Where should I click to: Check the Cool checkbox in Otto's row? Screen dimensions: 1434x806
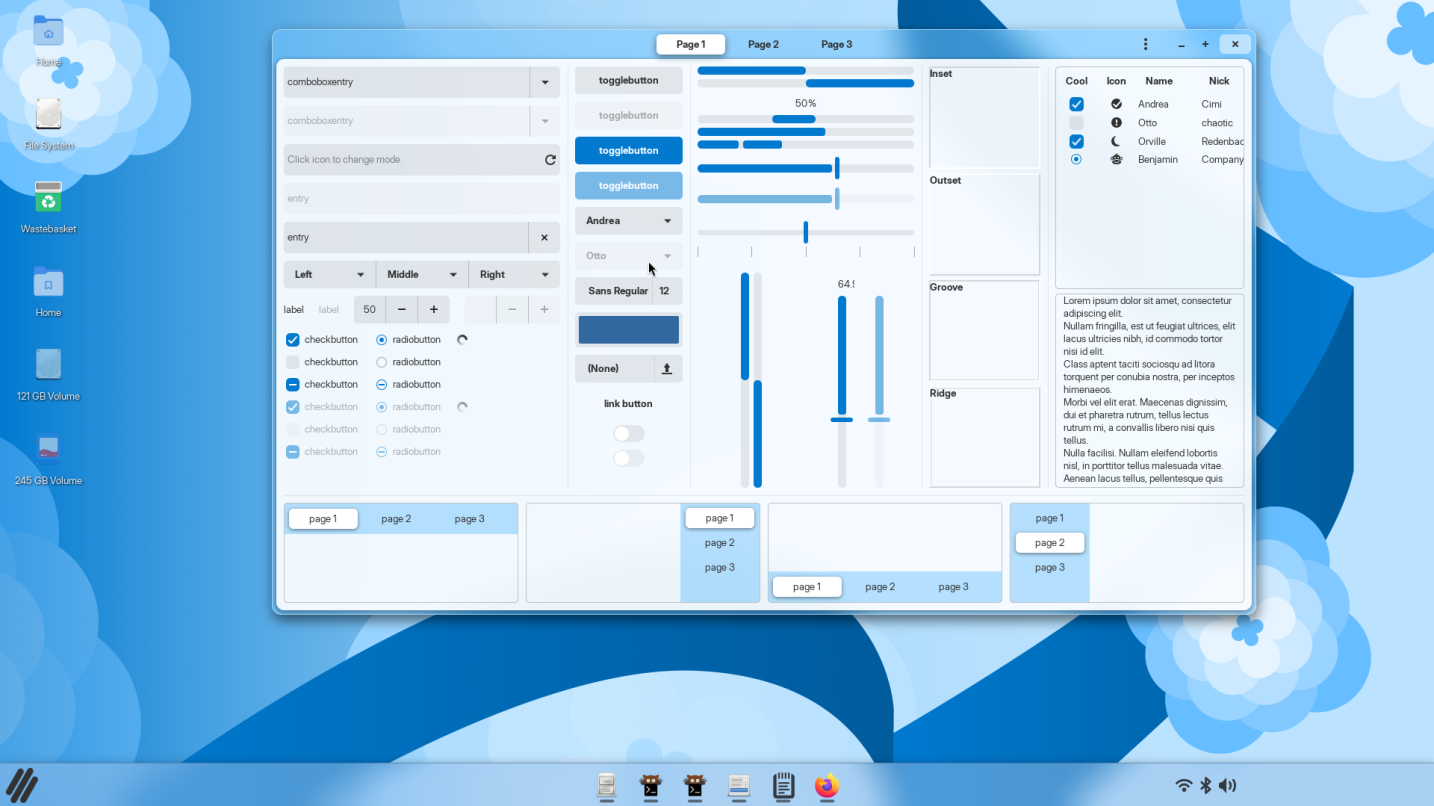tap(1076, 123)
